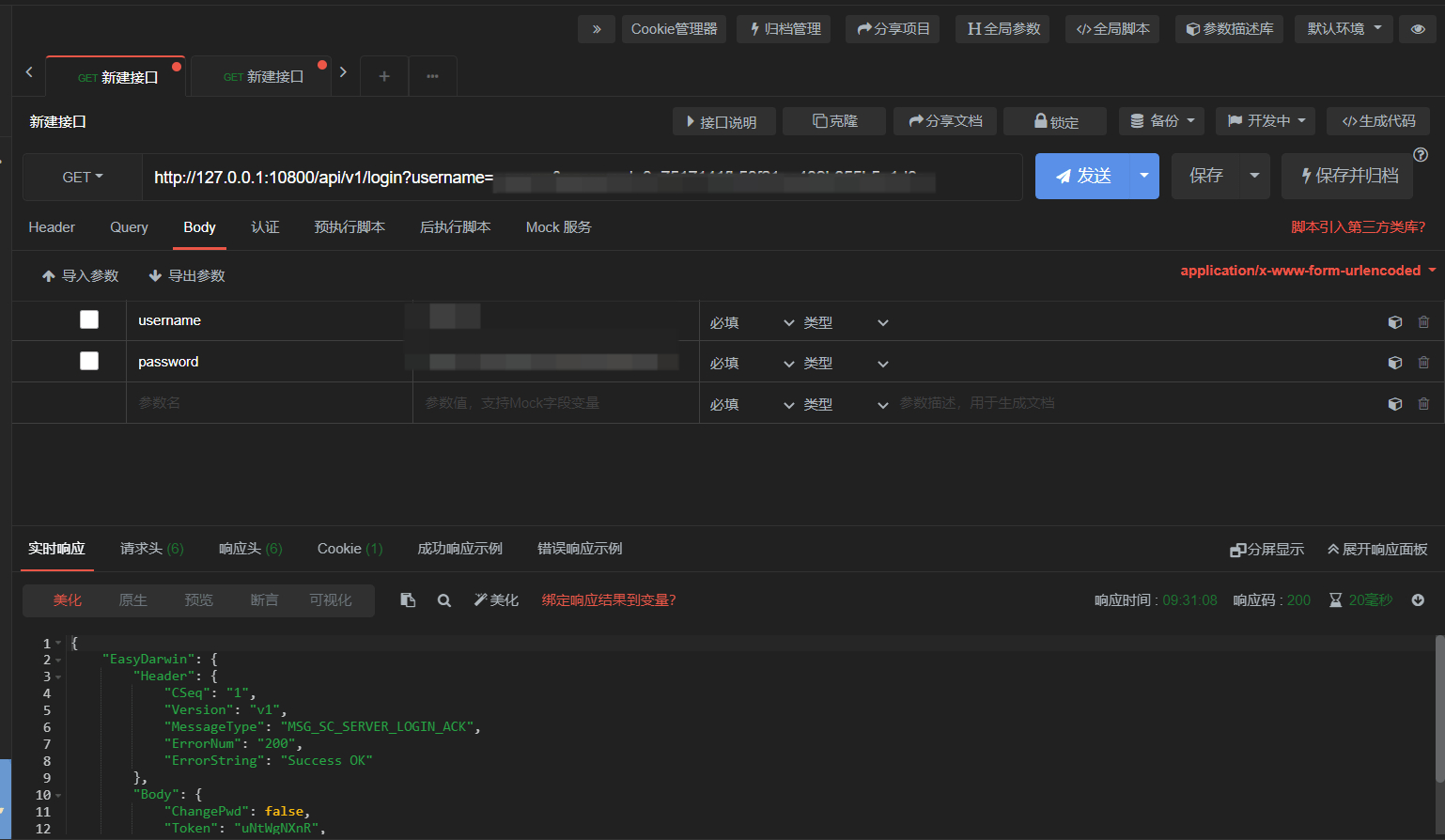Screen dimensions: 1445x840
Task: Toggle the username parameter checkbox
Action: (89, 319)
